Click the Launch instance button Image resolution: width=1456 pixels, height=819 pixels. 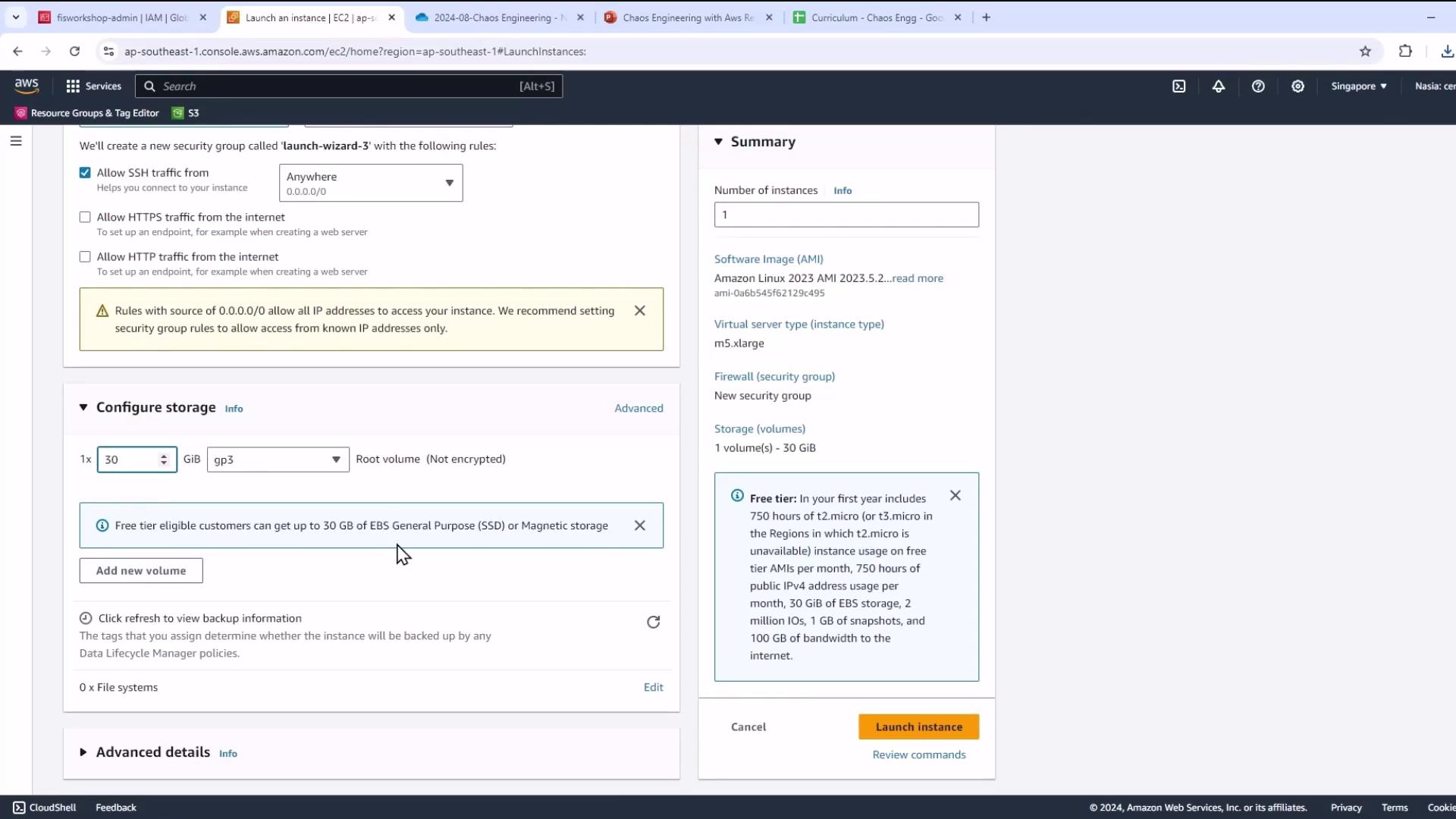[918, 726]
